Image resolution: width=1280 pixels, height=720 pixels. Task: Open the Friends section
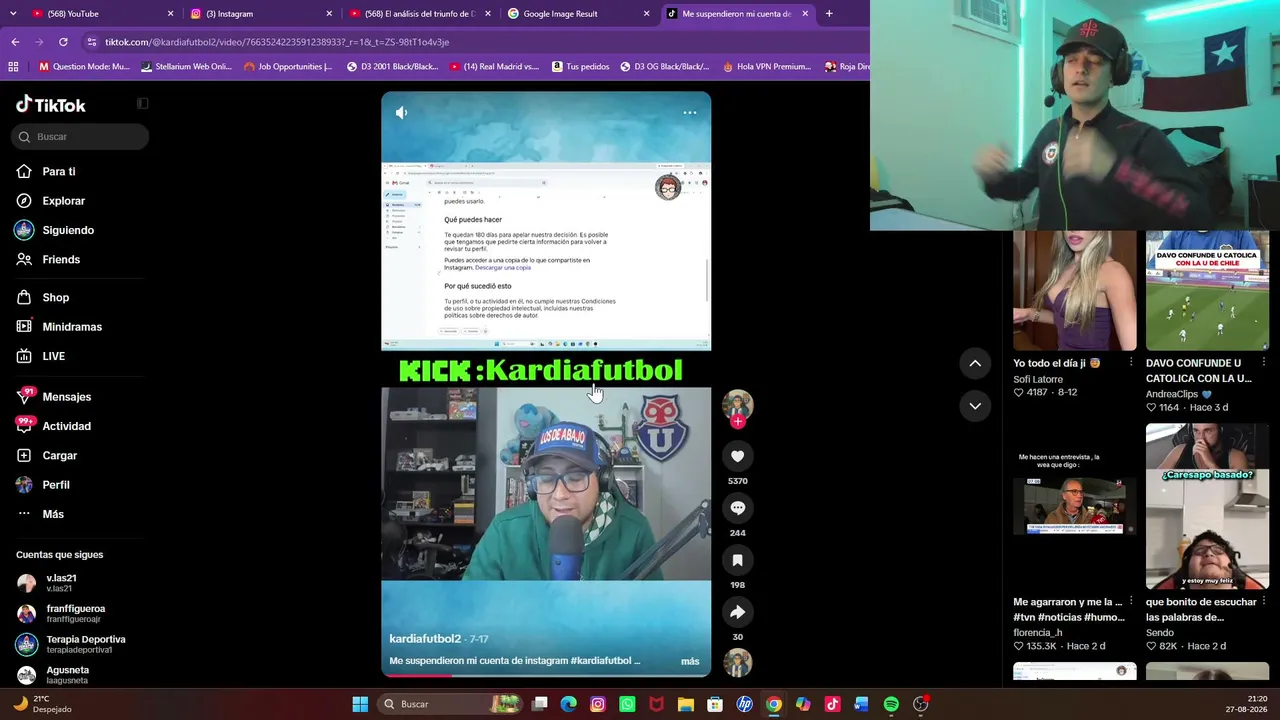pyautogui.click(x=48, y=260)
